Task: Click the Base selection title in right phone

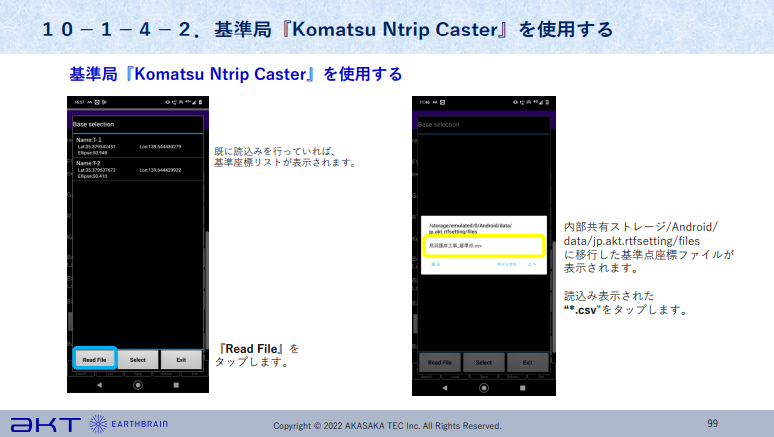Action: (x=438, y=124)
